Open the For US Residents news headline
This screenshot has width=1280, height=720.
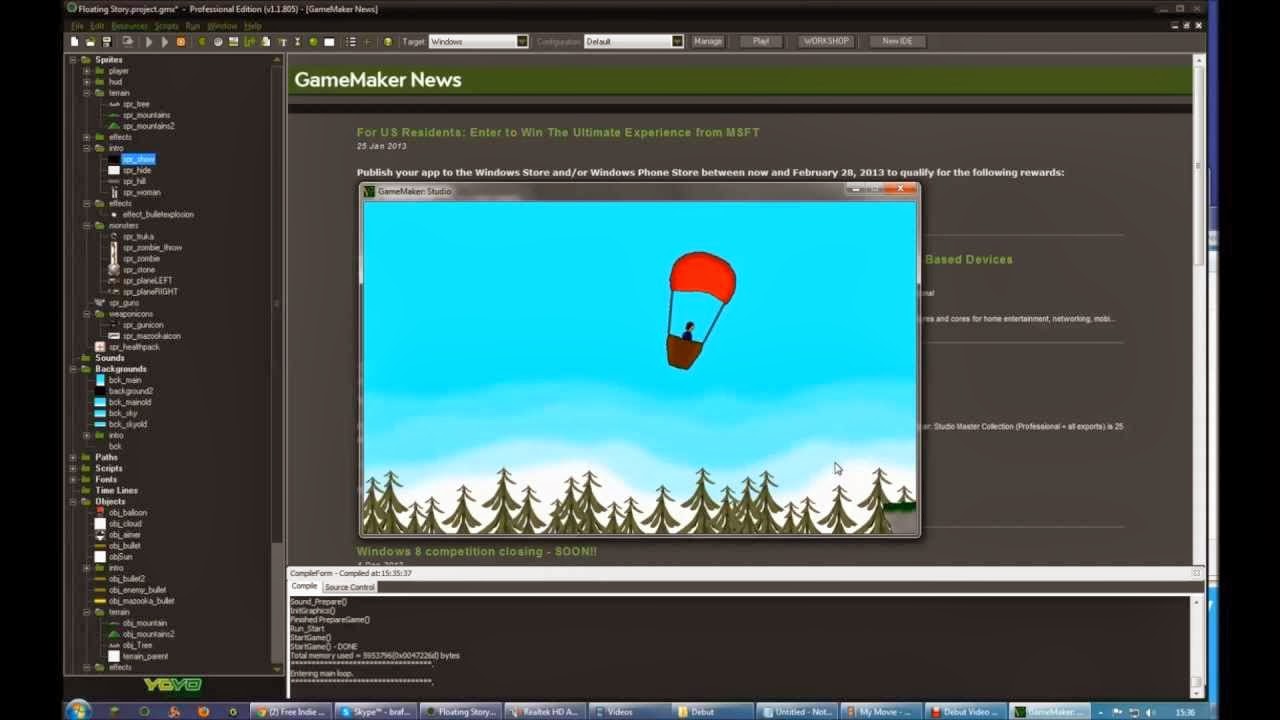pyautogui.click(x=558, y=132)
